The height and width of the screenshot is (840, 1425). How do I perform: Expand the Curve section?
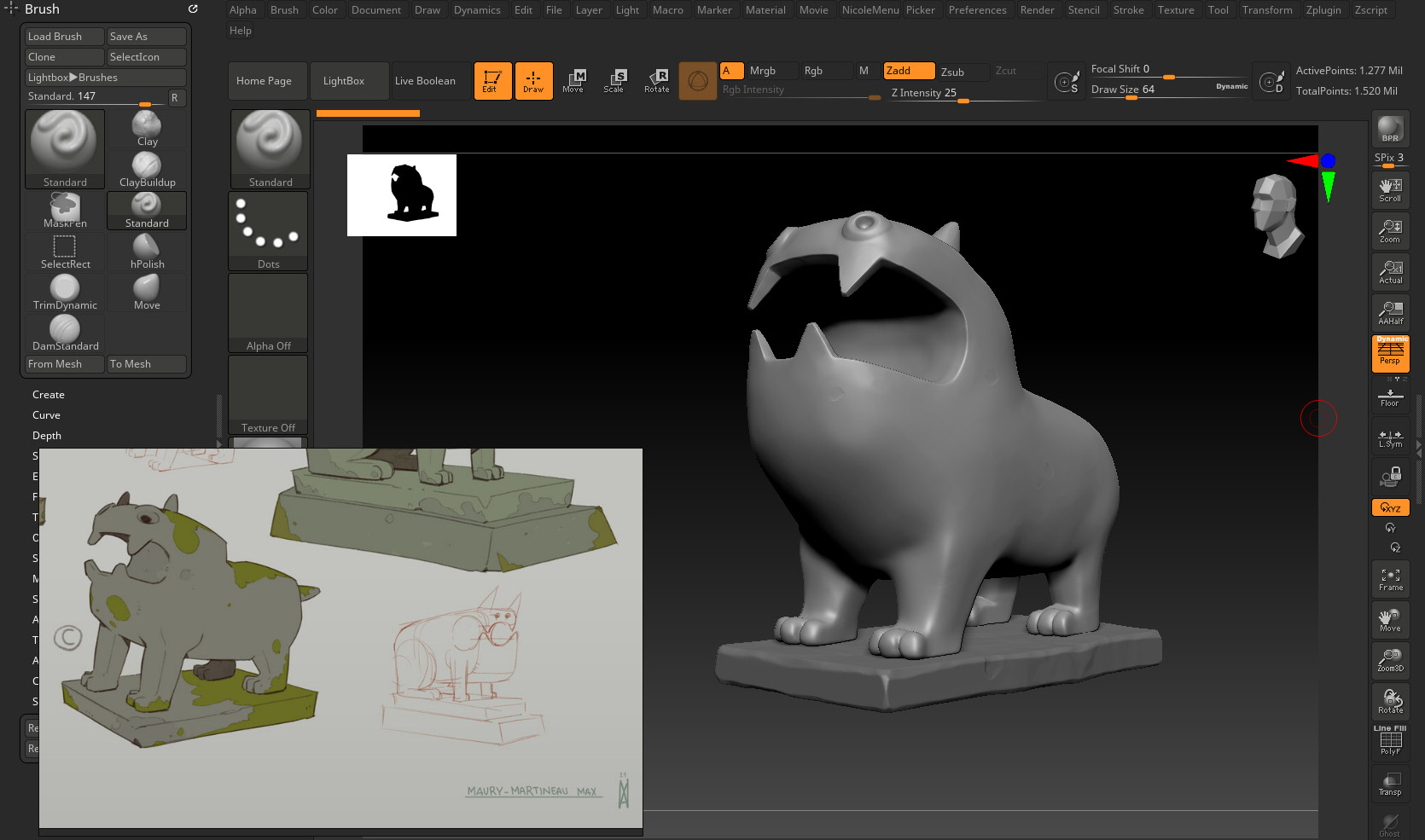46,415
